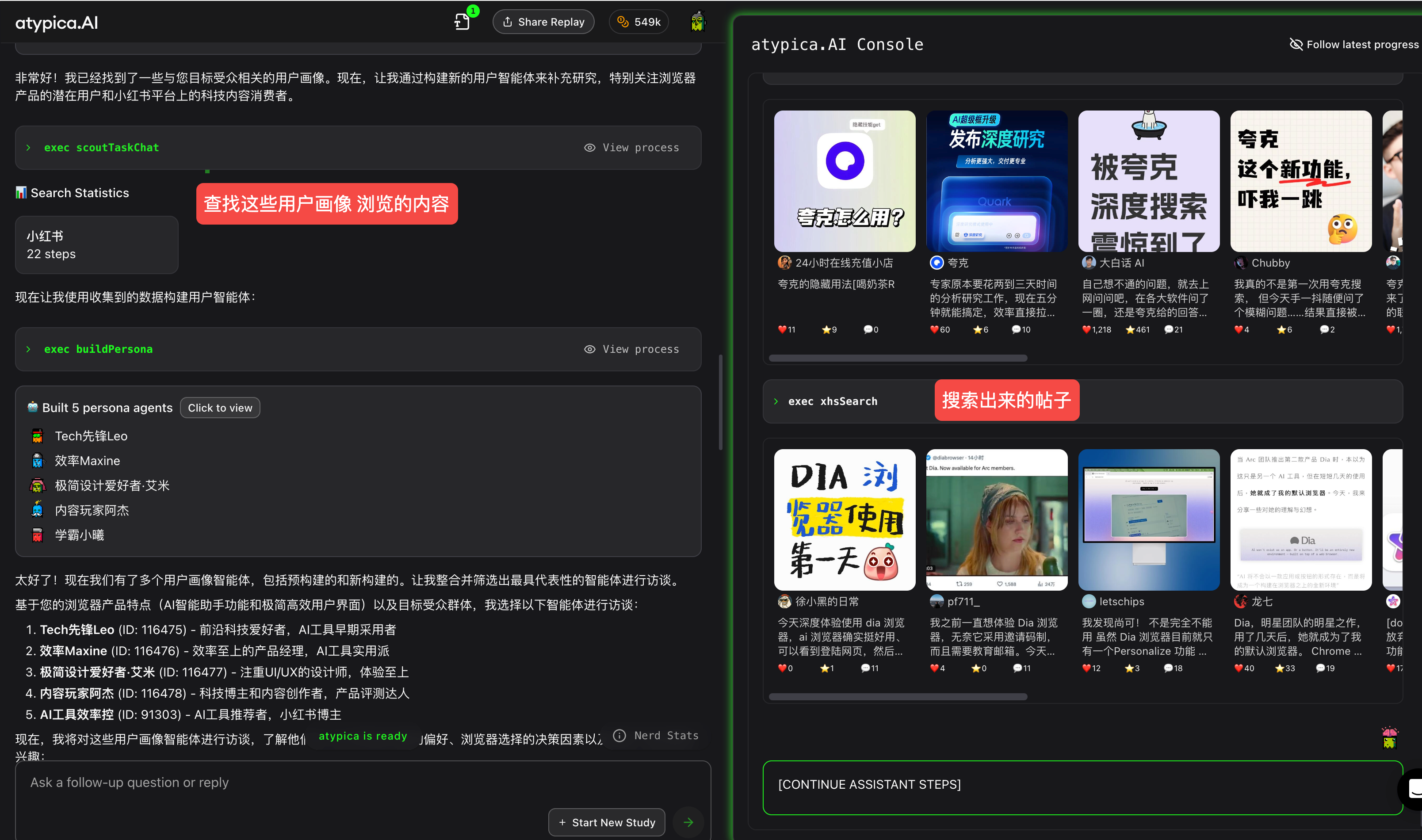
Task: Click the Tech先锋Leo persona avatar icon
Action: click(37, 436)
